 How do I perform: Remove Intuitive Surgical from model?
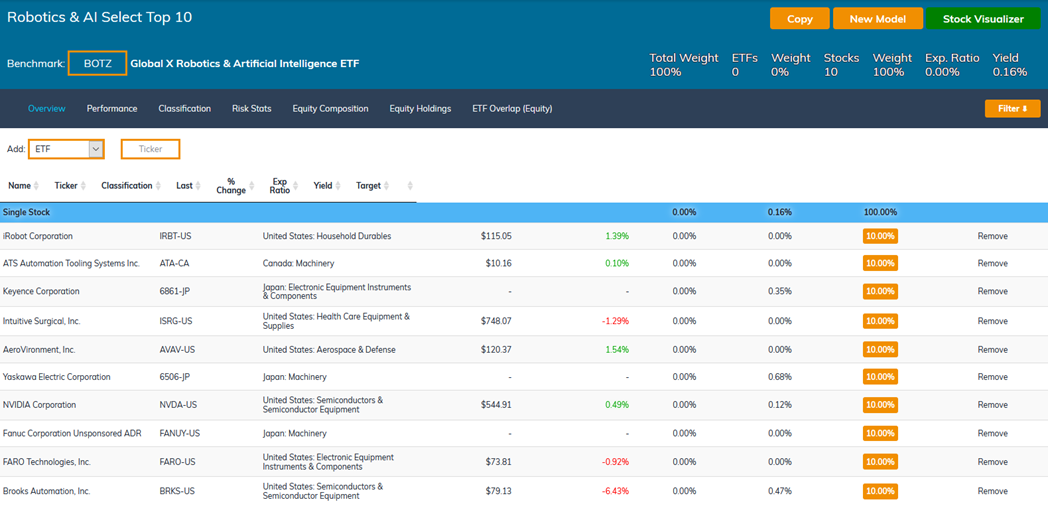coord(993,321)
